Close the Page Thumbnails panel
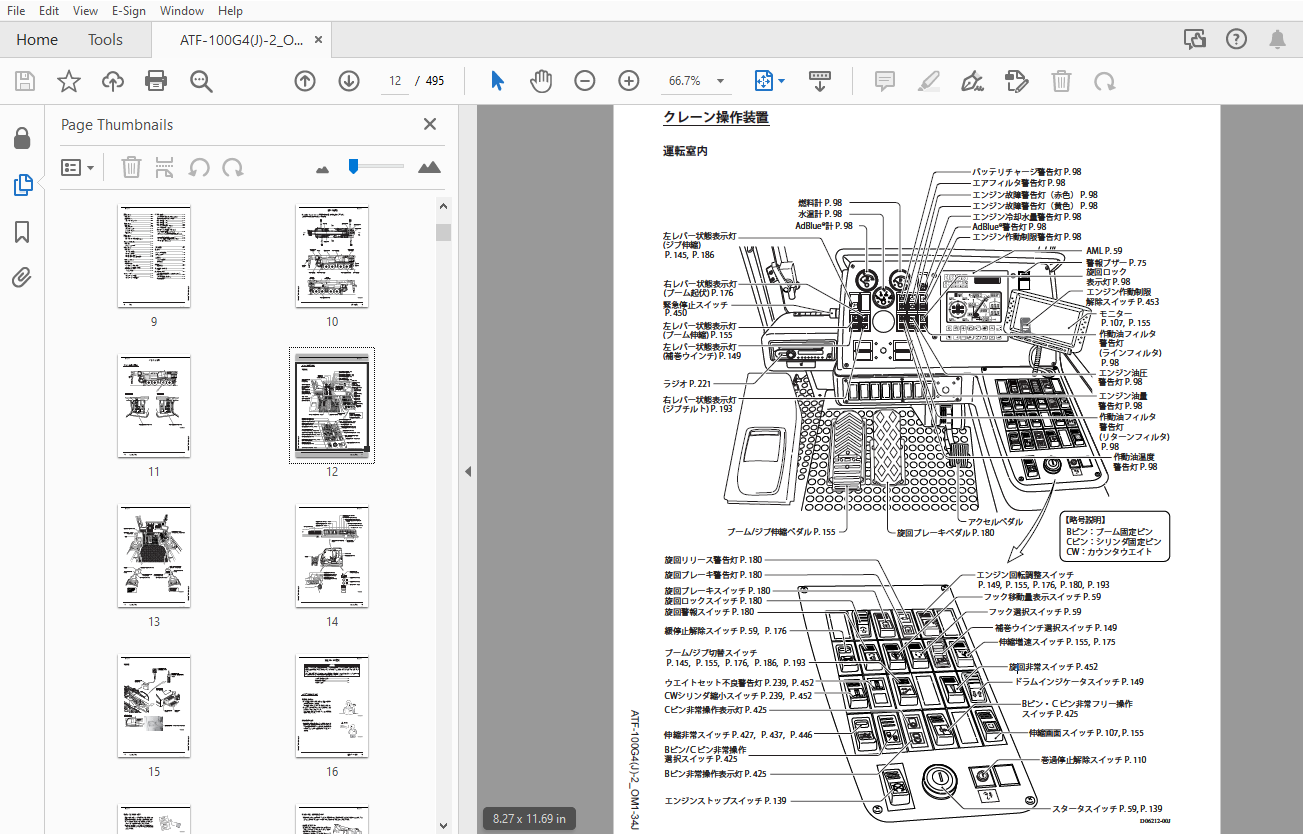Image resolution: width=1303 pixels, height=834 pixels. (x=430, y=124)
